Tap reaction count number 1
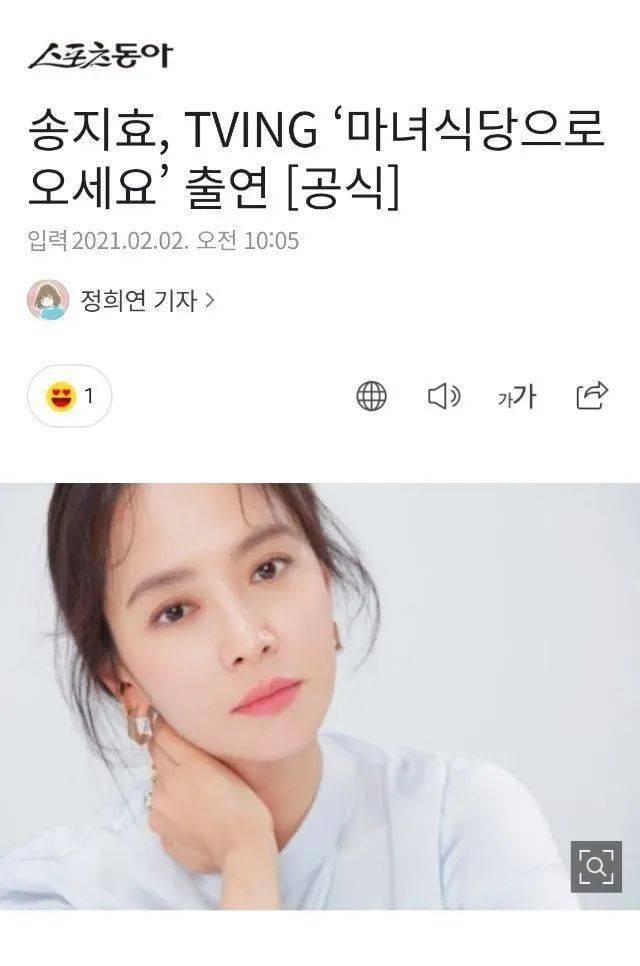640x966 pixels. (89, 396)
